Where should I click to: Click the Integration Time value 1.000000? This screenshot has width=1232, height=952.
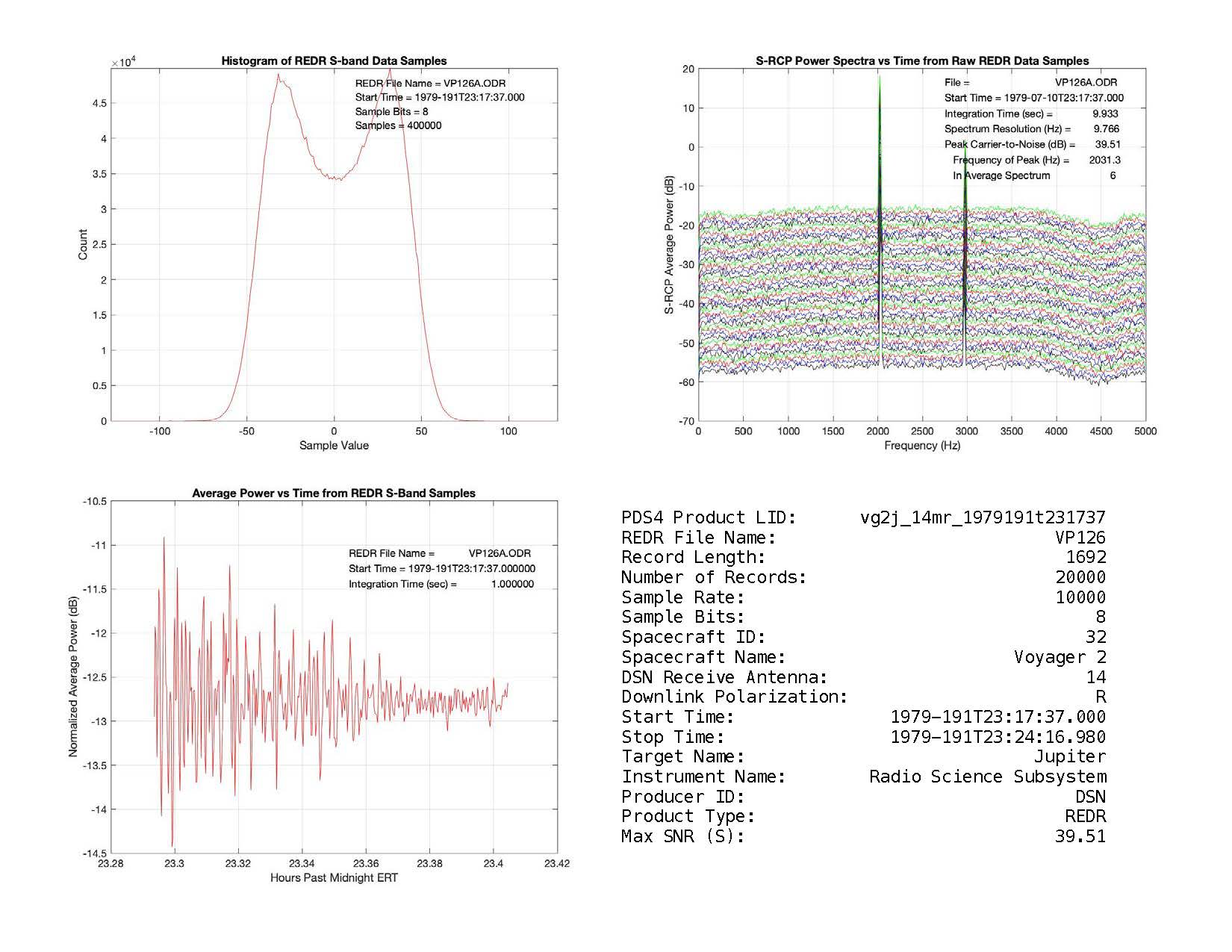click(x=512, y=585)
